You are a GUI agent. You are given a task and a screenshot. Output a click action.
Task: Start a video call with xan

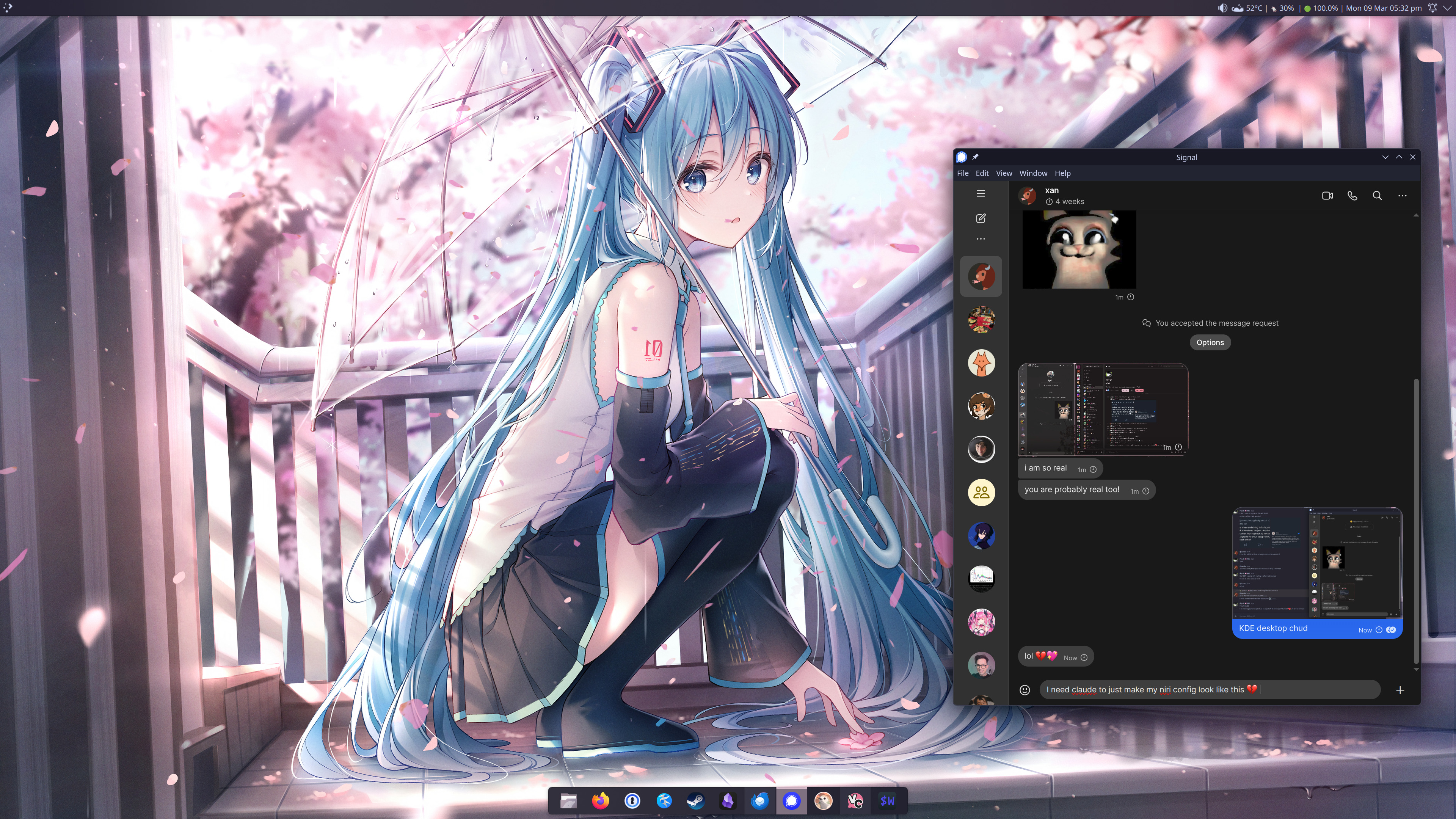1327,196
